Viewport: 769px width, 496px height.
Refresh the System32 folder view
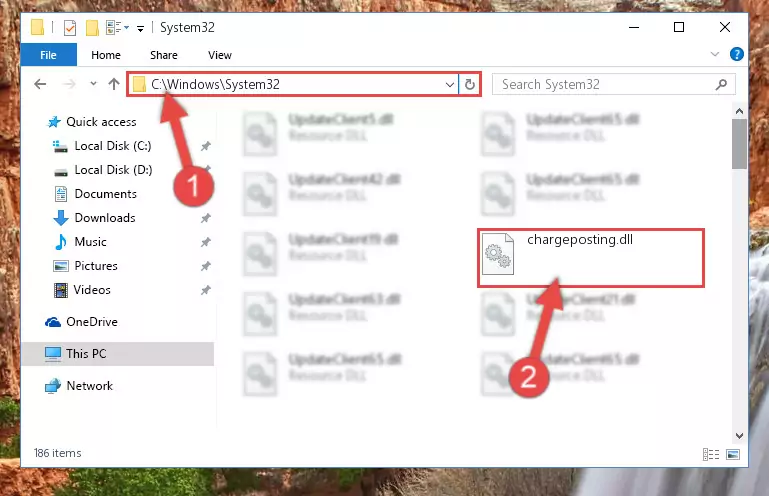coord(469,84)
